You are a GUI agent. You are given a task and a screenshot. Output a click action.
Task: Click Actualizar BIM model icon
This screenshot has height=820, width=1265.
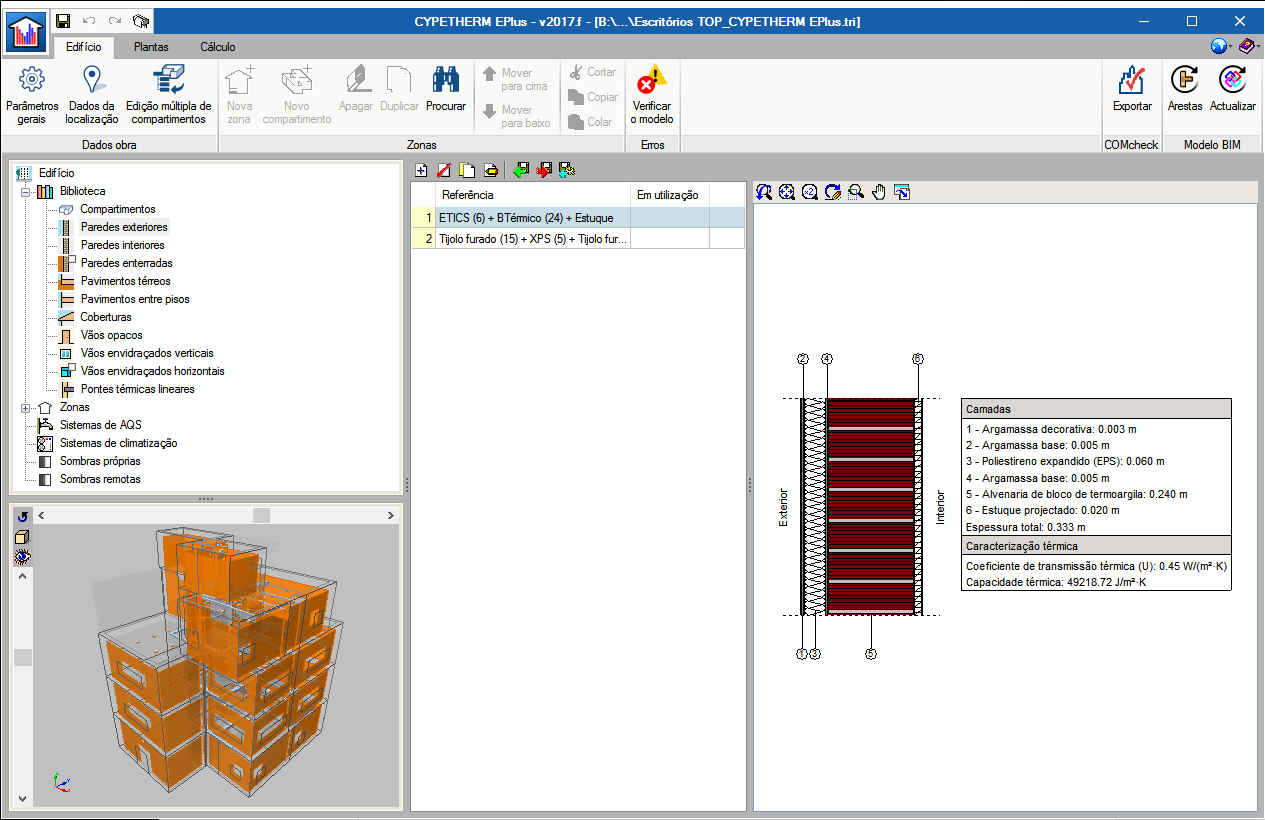pos(1233,89)
